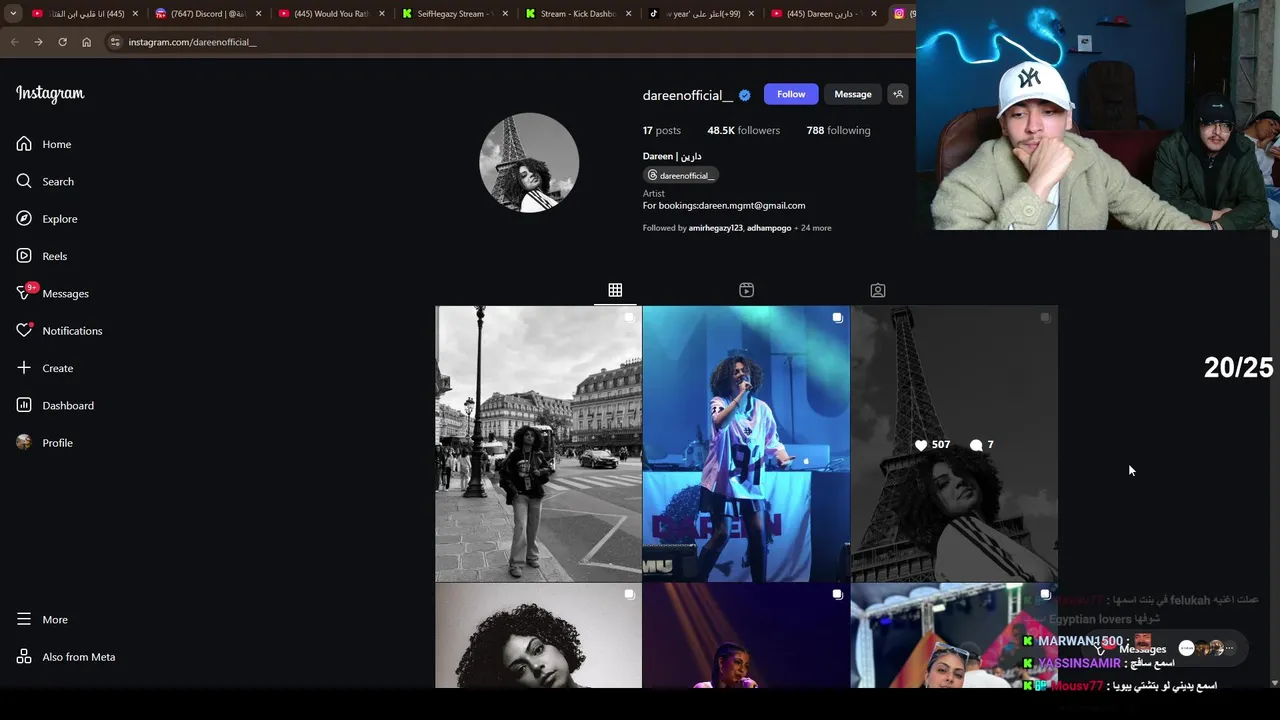
Task: Open the Threads link dareenofficial__
Action: click(681, 175)
